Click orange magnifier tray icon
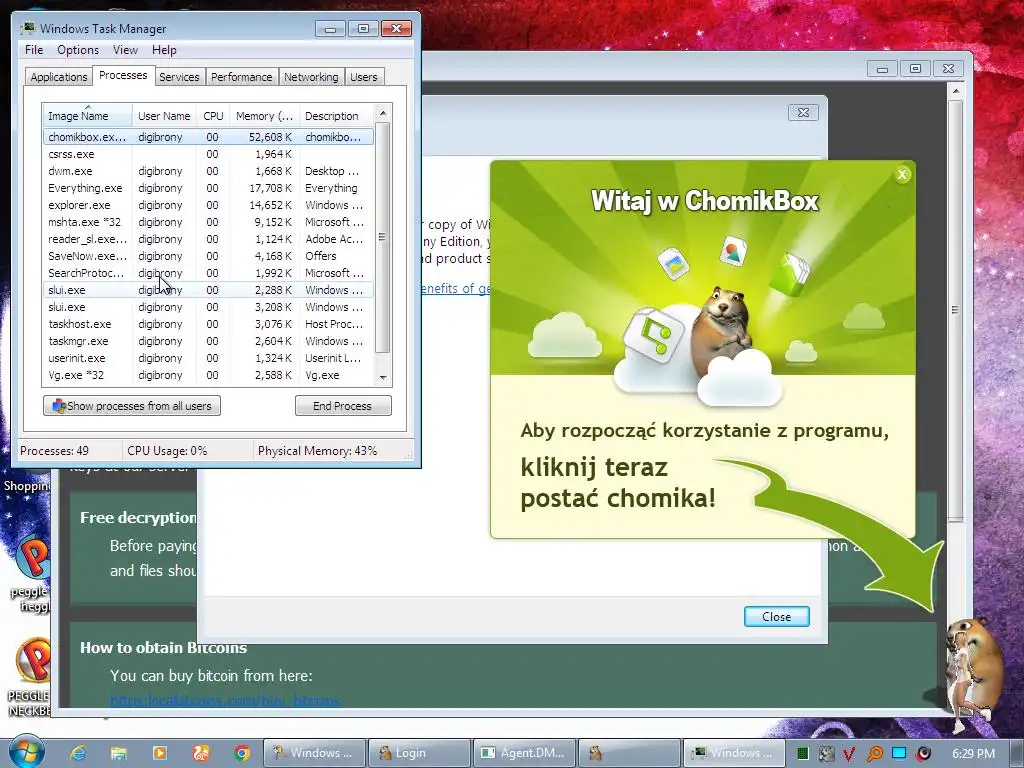The height and width of the screenshot is (768, 1024). [874, 754]
